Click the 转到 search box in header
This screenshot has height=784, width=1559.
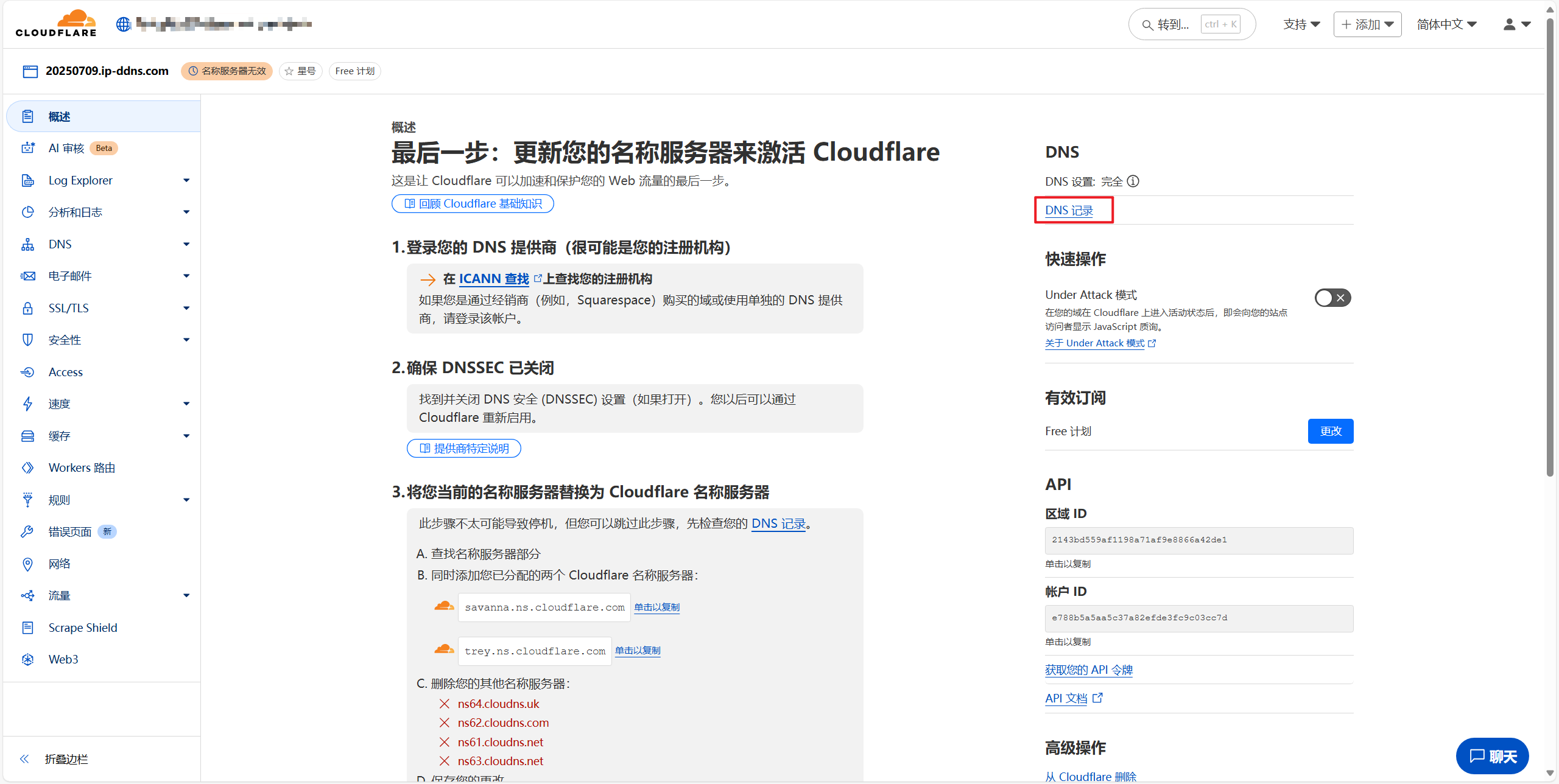tap(1192, 24)
